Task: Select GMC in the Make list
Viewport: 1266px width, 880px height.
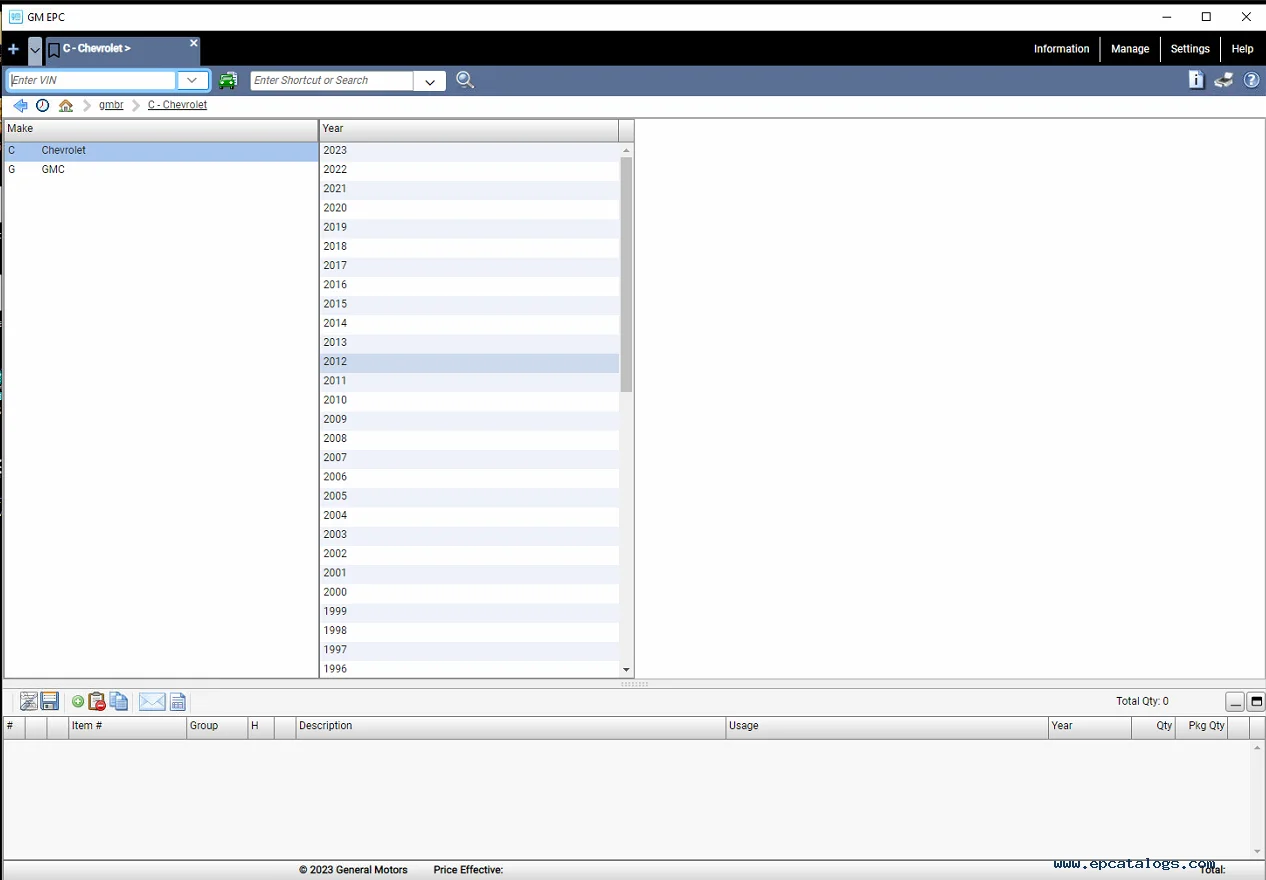Action: [x=161, y=170]
